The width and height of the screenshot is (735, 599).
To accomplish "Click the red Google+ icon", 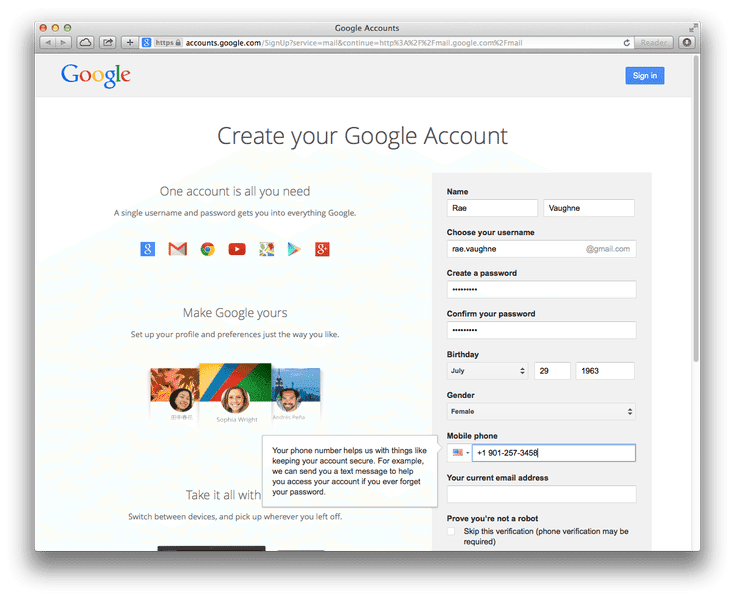I will coord(322,249).
